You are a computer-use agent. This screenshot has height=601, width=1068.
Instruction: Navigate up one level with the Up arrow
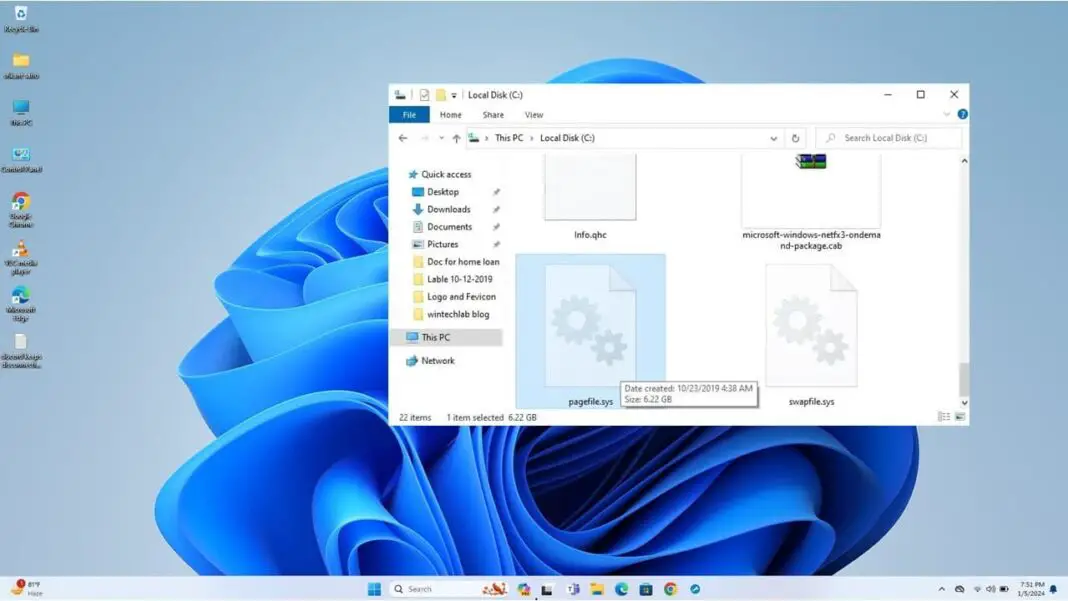(455, 138)
